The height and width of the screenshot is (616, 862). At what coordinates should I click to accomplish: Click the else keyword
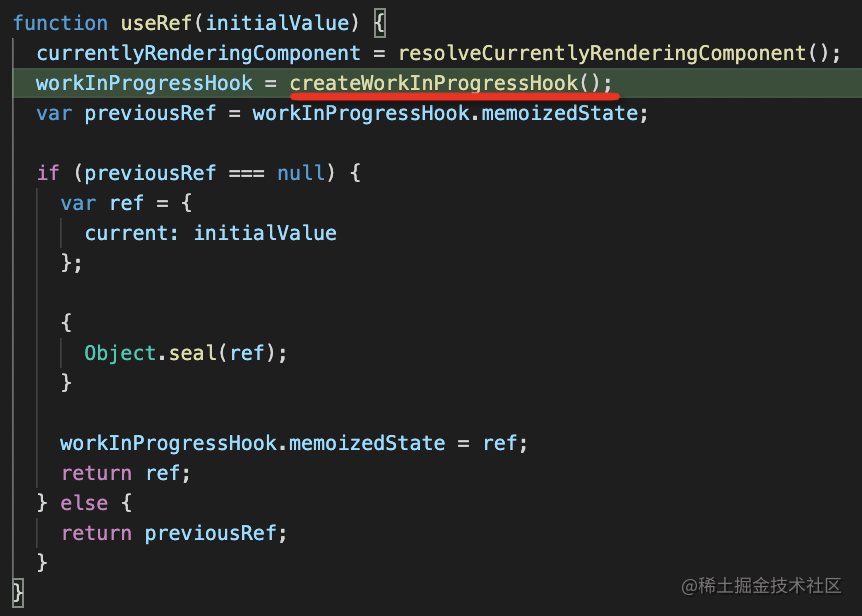point(84,503)
